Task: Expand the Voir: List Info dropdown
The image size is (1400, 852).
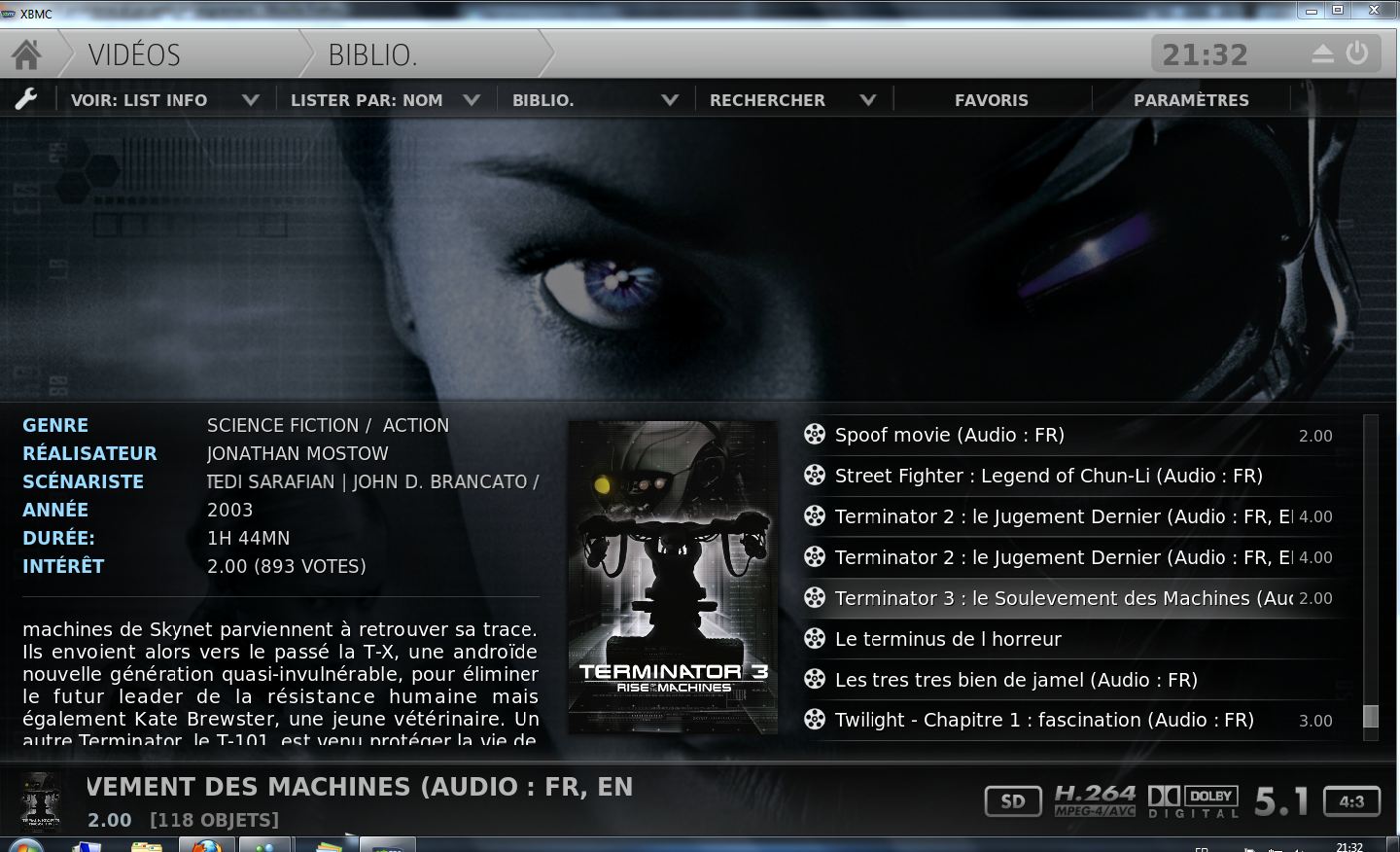Action: [x=250, y=100]
